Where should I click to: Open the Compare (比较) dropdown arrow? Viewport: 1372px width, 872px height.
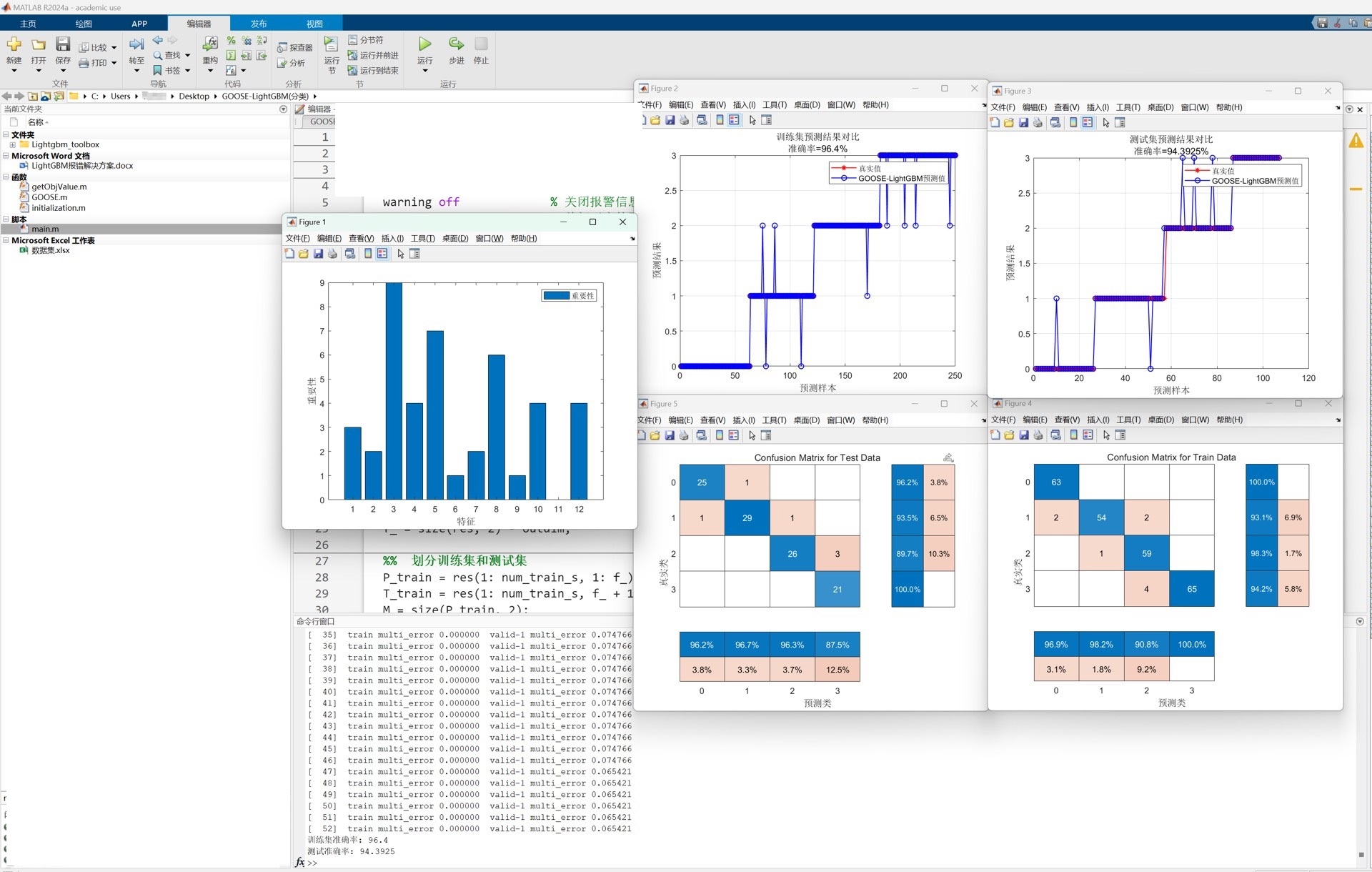coord(114,48)
